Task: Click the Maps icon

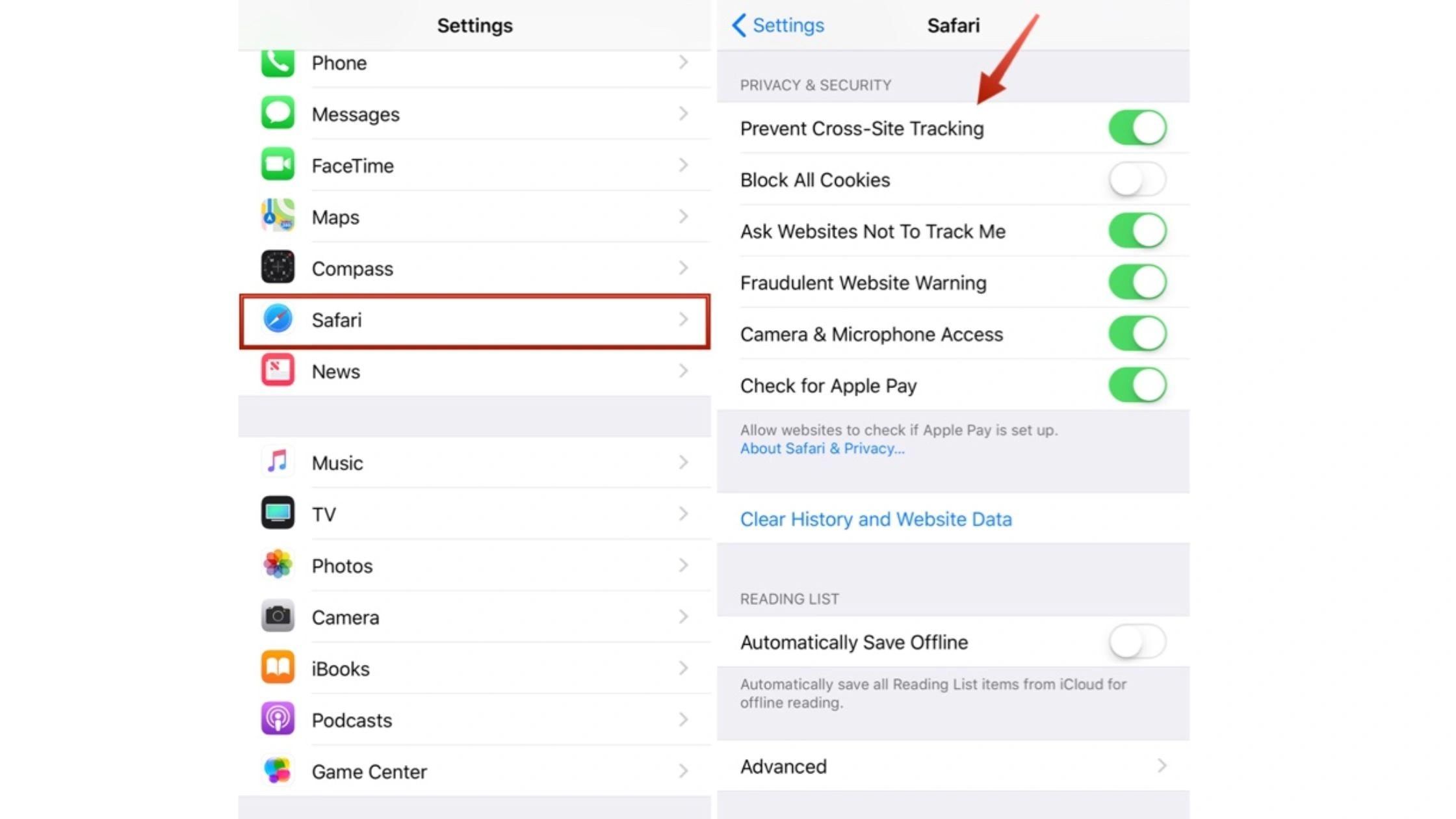Action: (278, 216)
